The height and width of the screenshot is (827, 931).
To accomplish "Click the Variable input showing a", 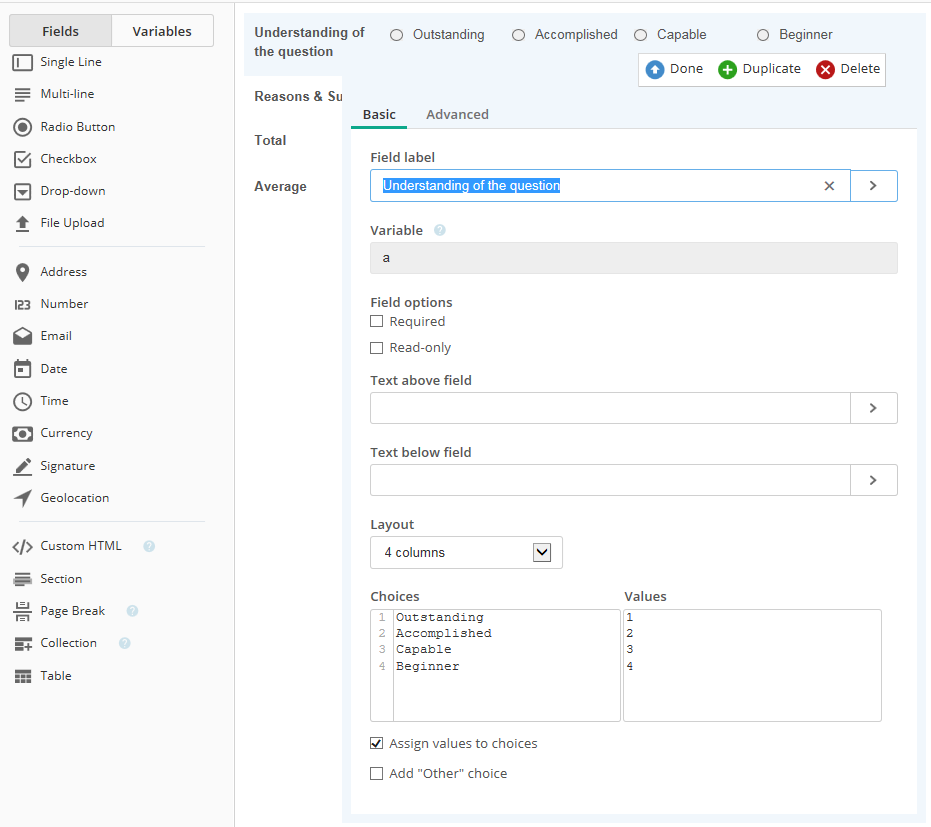I will pos(634,258).
